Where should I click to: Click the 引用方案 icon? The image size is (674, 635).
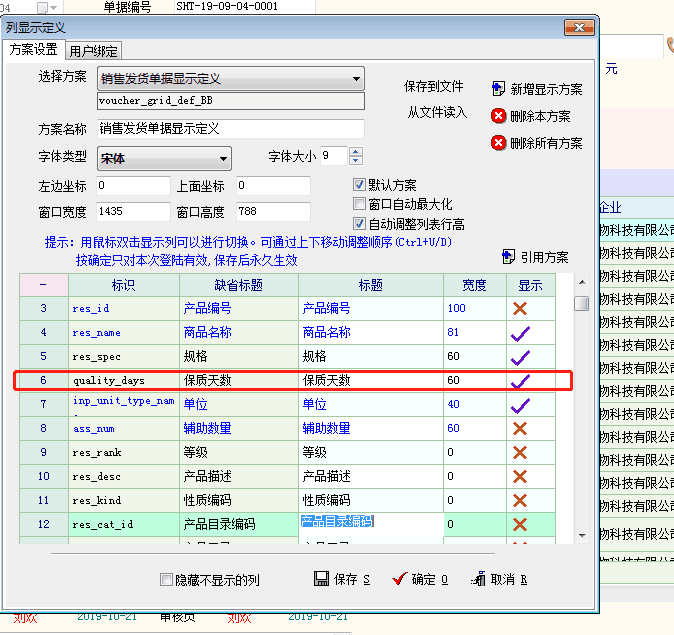pos(508,257)
